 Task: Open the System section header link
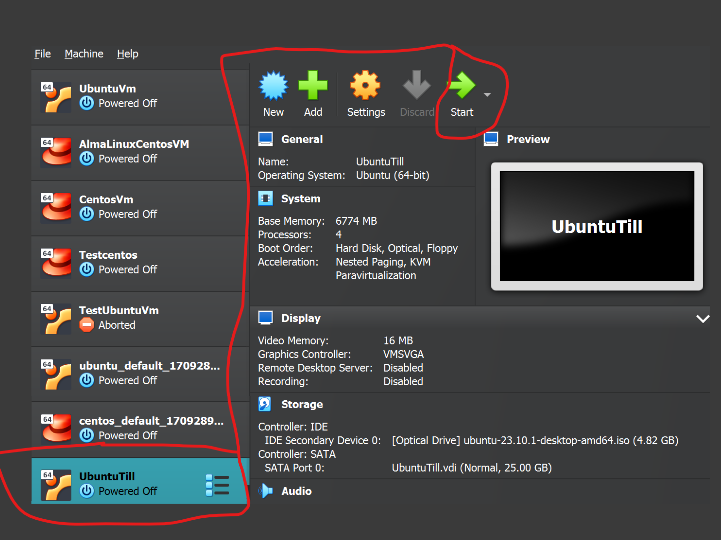click(301, 199)
